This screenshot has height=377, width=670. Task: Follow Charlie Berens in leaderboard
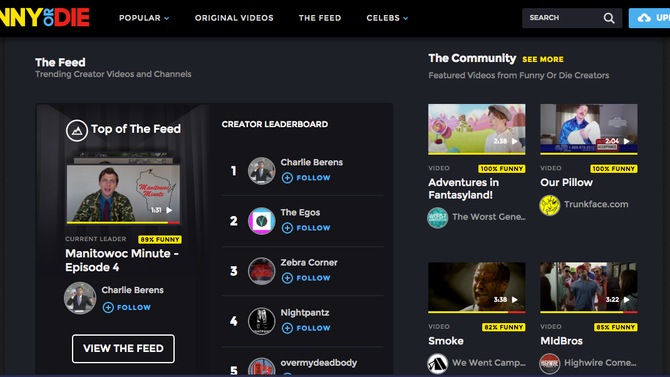point(306,178)
